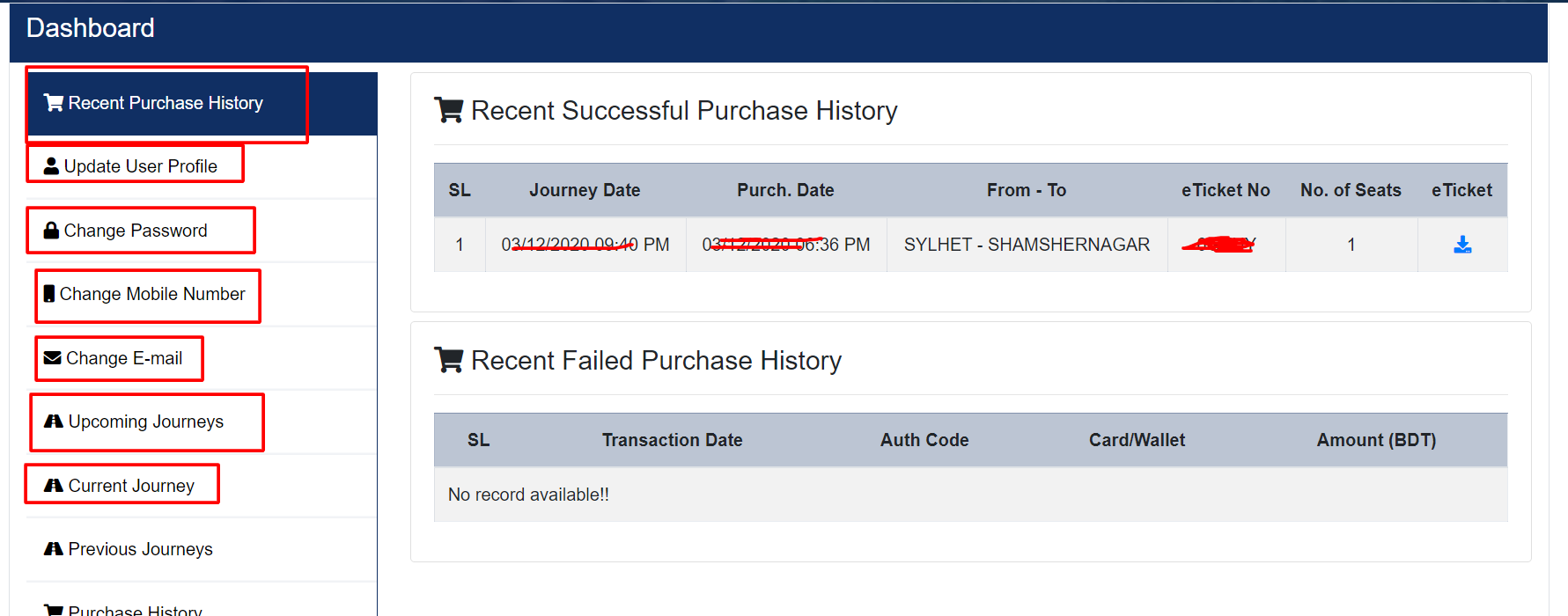Go to Change Password
The image size is (1568, 616).
[136, 231]
